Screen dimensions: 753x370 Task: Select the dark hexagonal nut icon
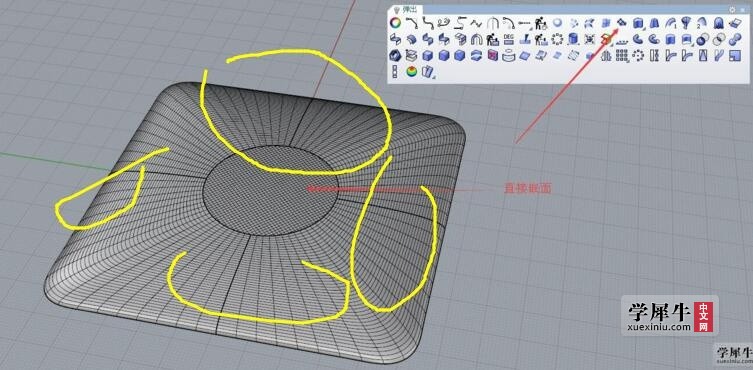click(395, 55)
